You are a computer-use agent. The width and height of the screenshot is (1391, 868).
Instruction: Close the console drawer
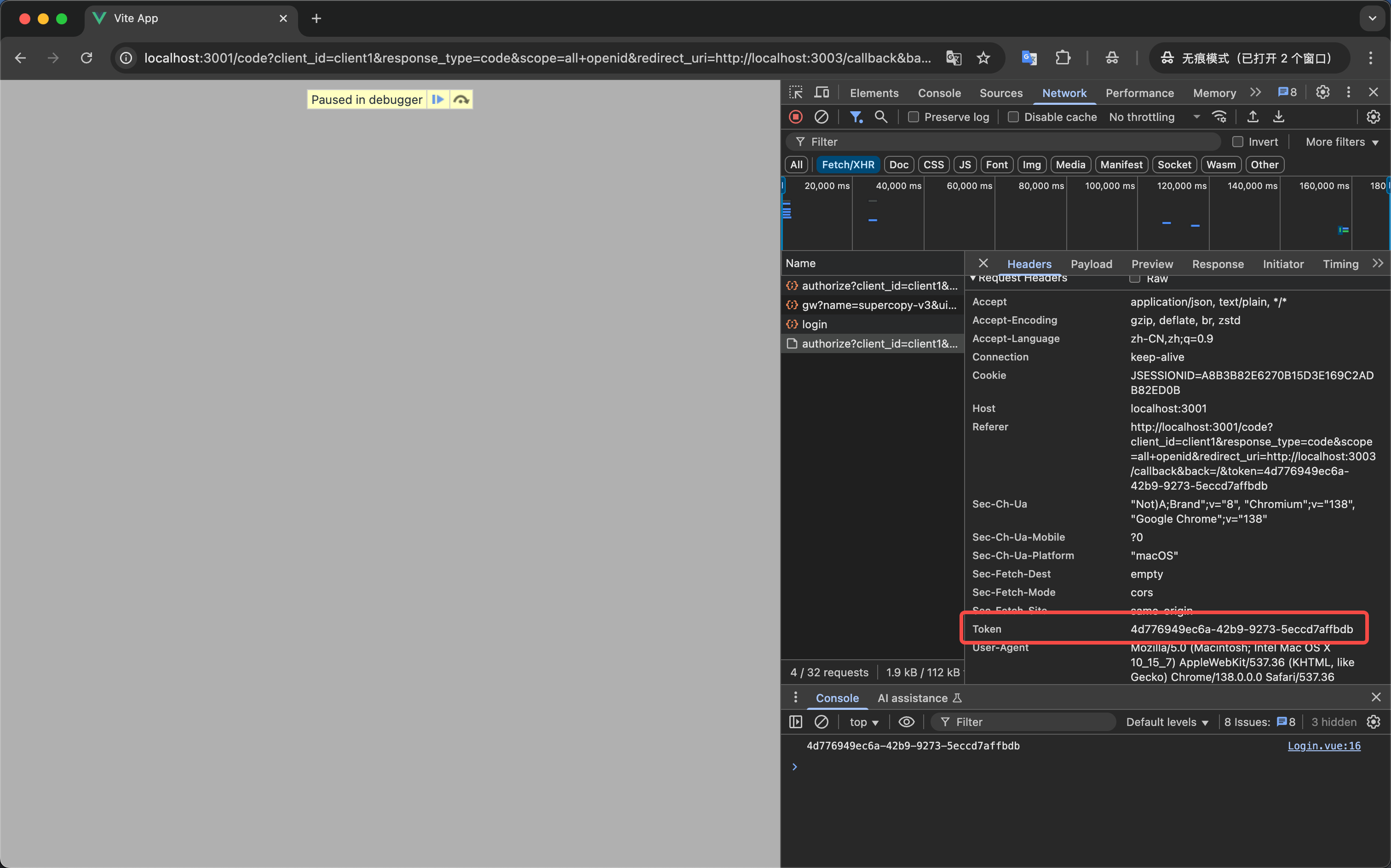(x=1376, y=697)
